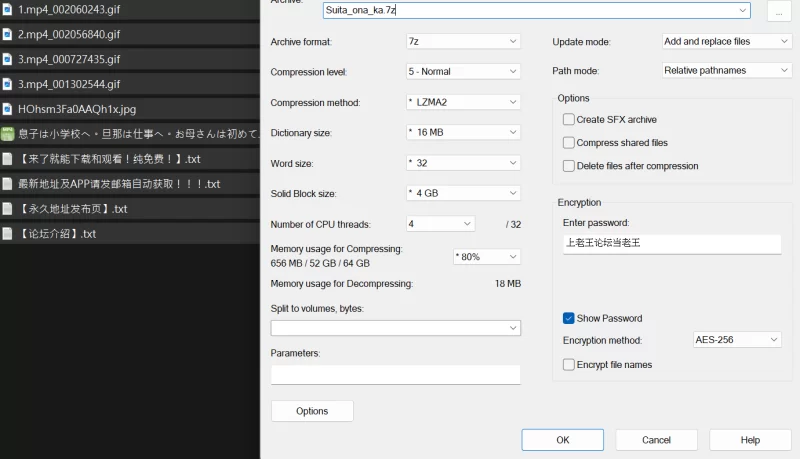The width and height of the screenshot is (800, 459).
Task: Click OK to create the archive
Action: (562, 440)
